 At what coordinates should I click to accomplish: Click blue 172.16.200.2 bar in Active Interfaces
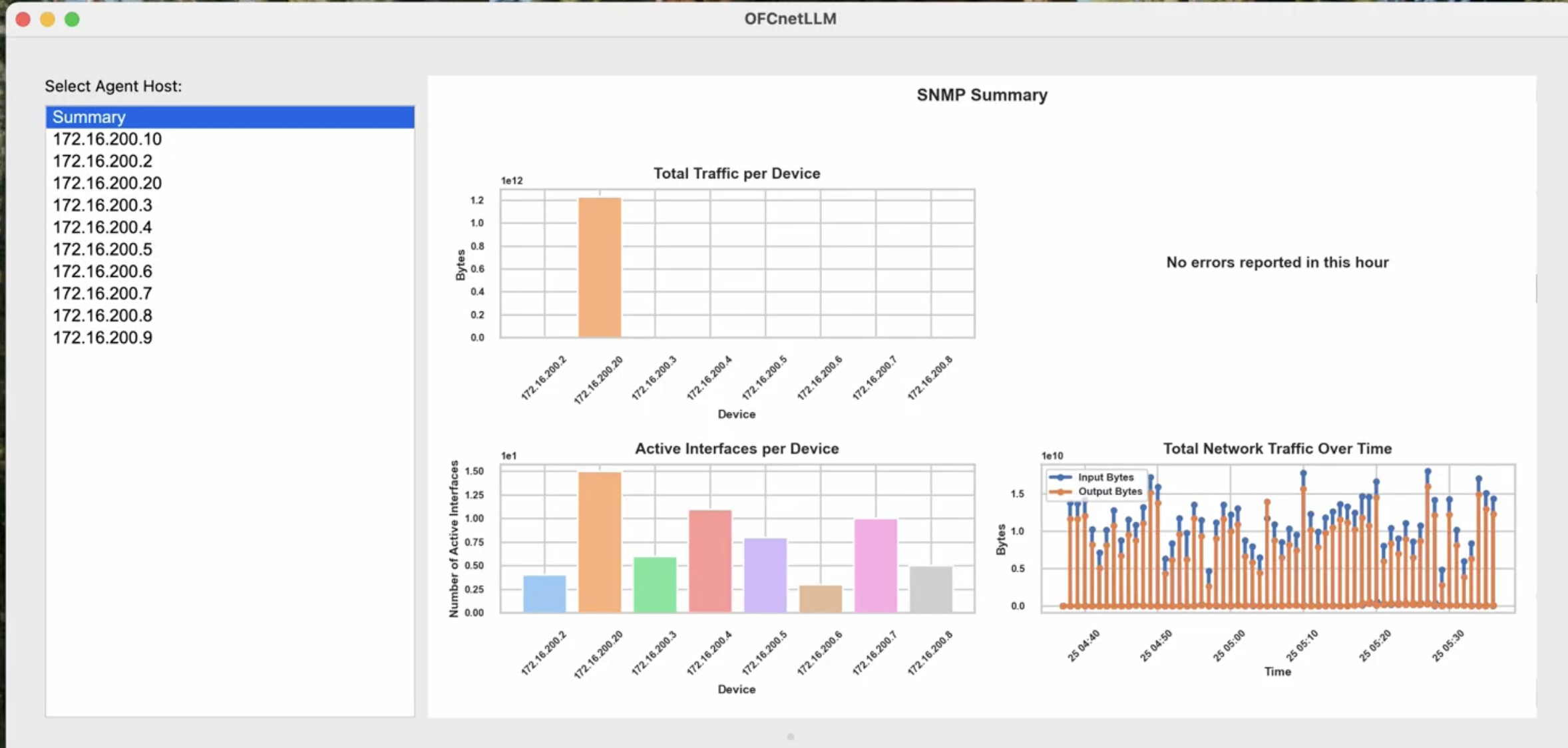pos(544,594)
